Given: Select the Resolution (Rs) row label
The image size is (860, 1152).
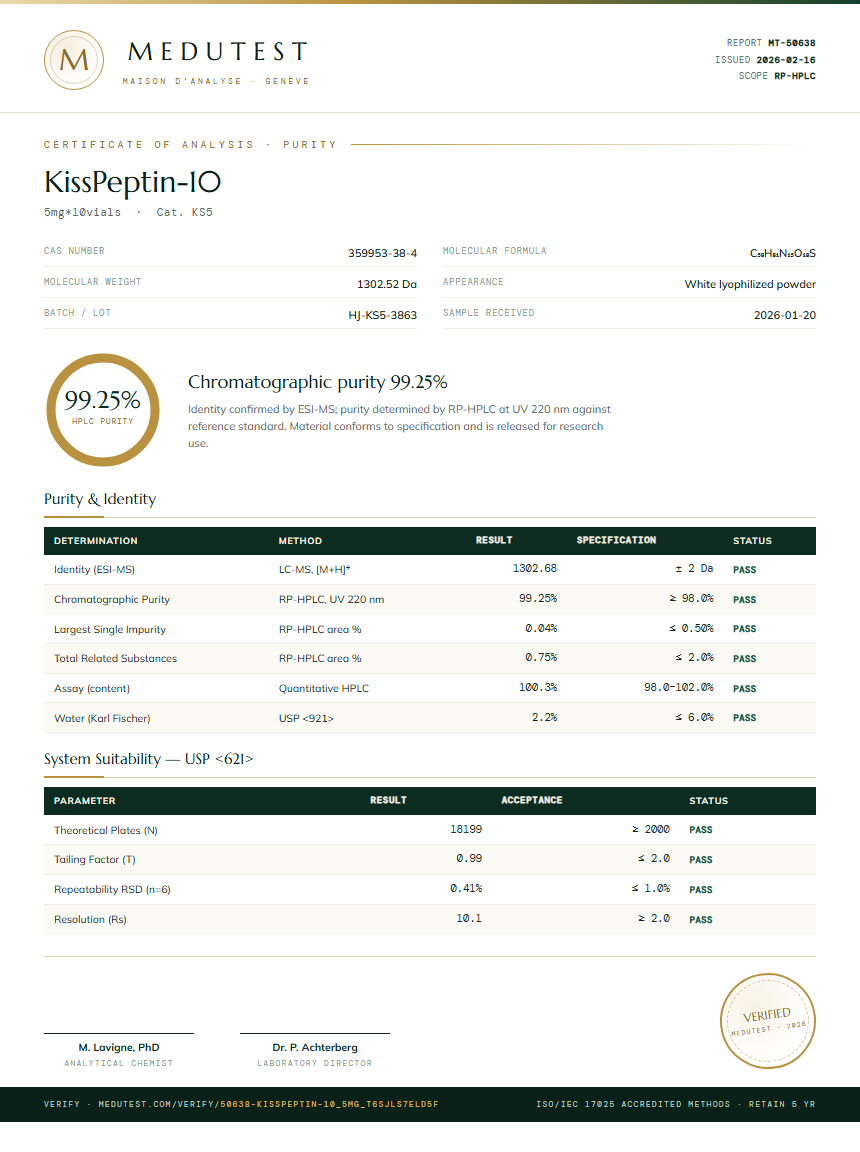Looking at the screenshot, I should point(90,920).
